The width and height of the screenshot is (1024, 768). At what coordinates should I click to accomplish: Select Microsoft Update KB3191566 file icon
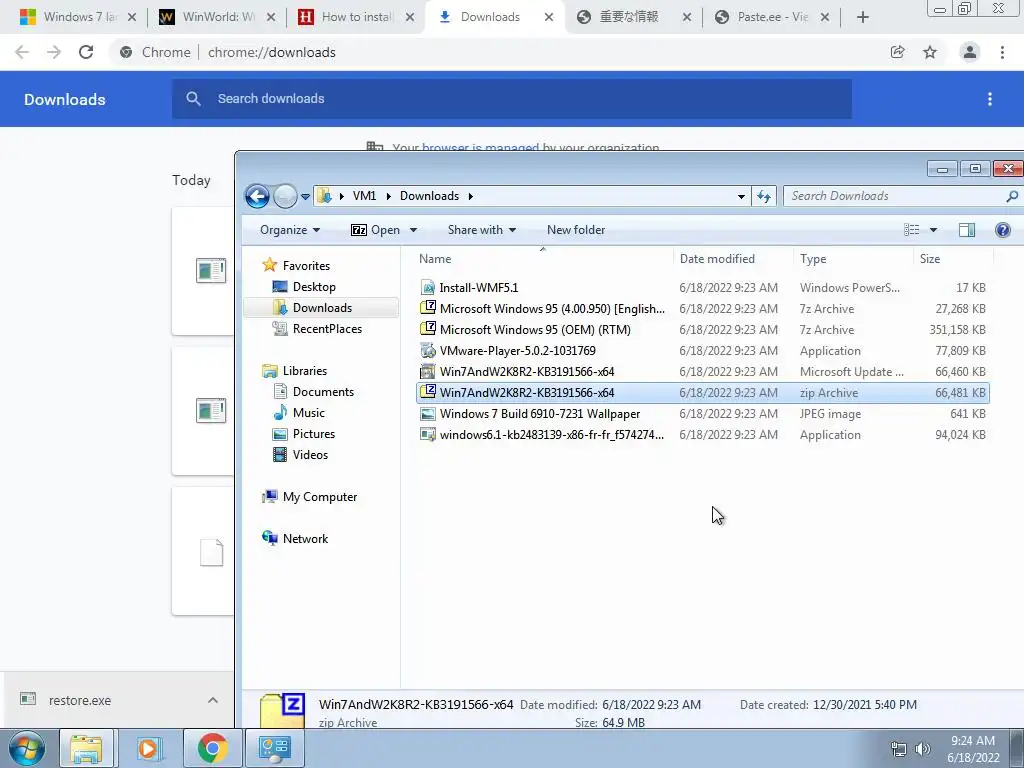point(428,372)
